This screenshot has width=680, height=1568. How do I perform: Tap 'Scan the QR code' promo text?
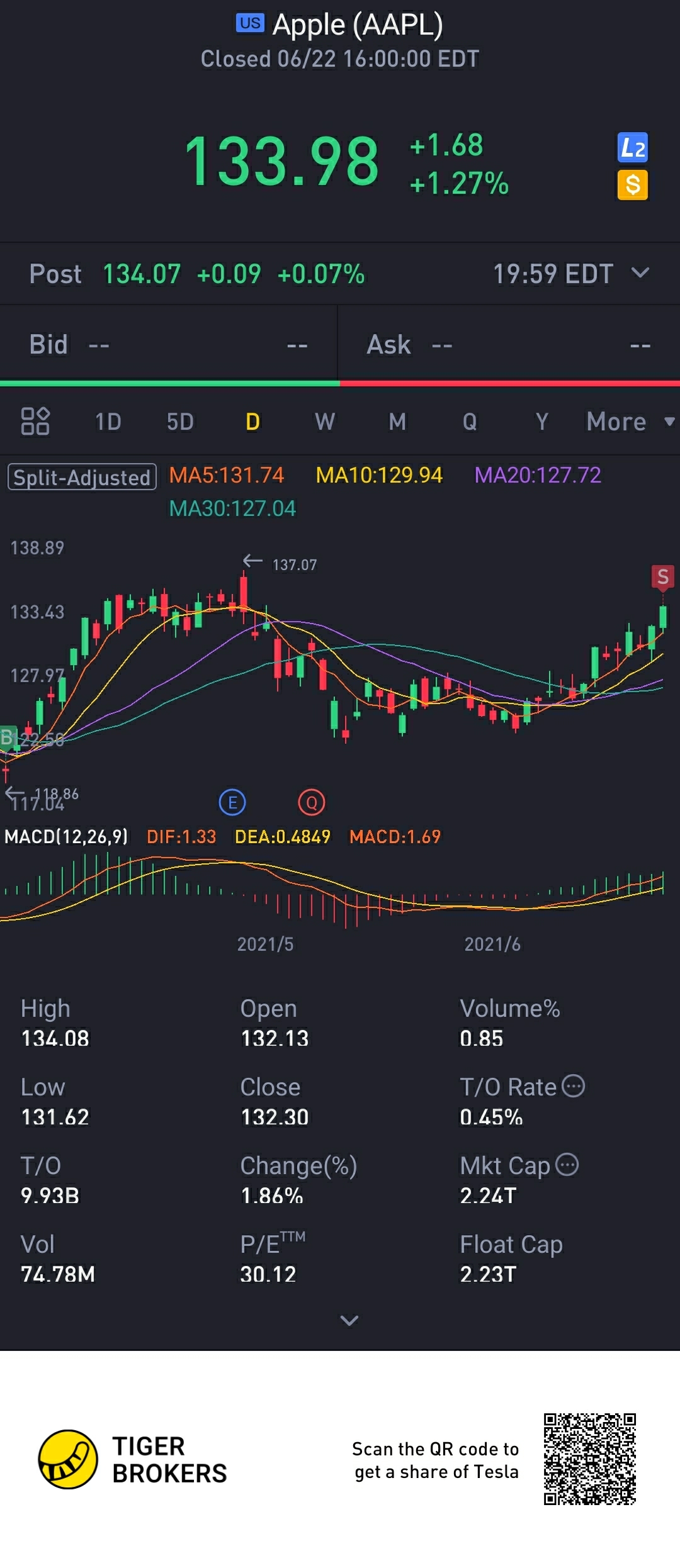pyautogui.click(x=436, y=1460)
